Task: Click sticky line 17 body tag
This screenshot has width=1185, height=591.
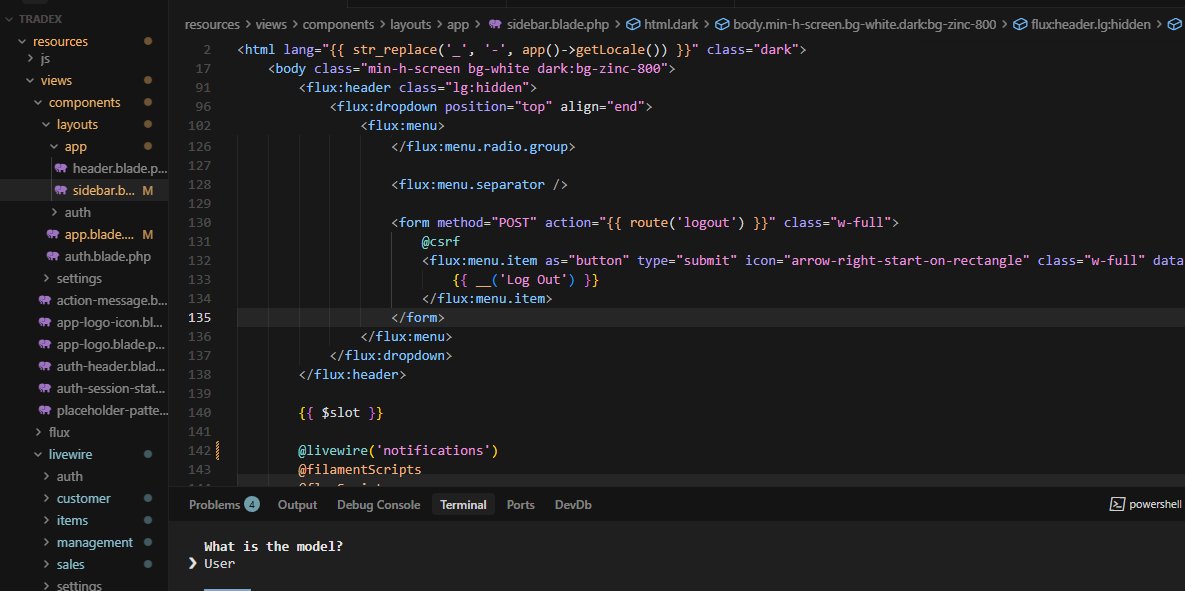Action: (471, 69)
